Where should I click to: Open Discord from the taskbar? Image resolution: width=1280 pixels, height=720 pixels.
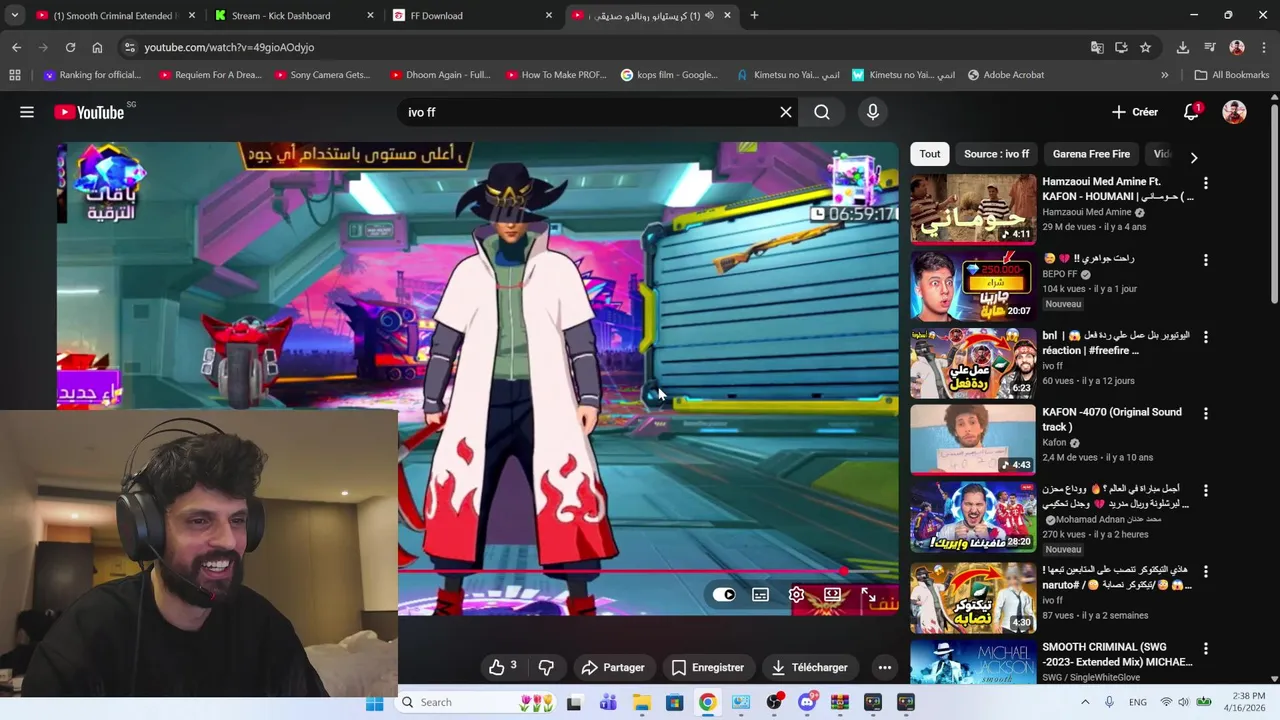coord(807,703)
